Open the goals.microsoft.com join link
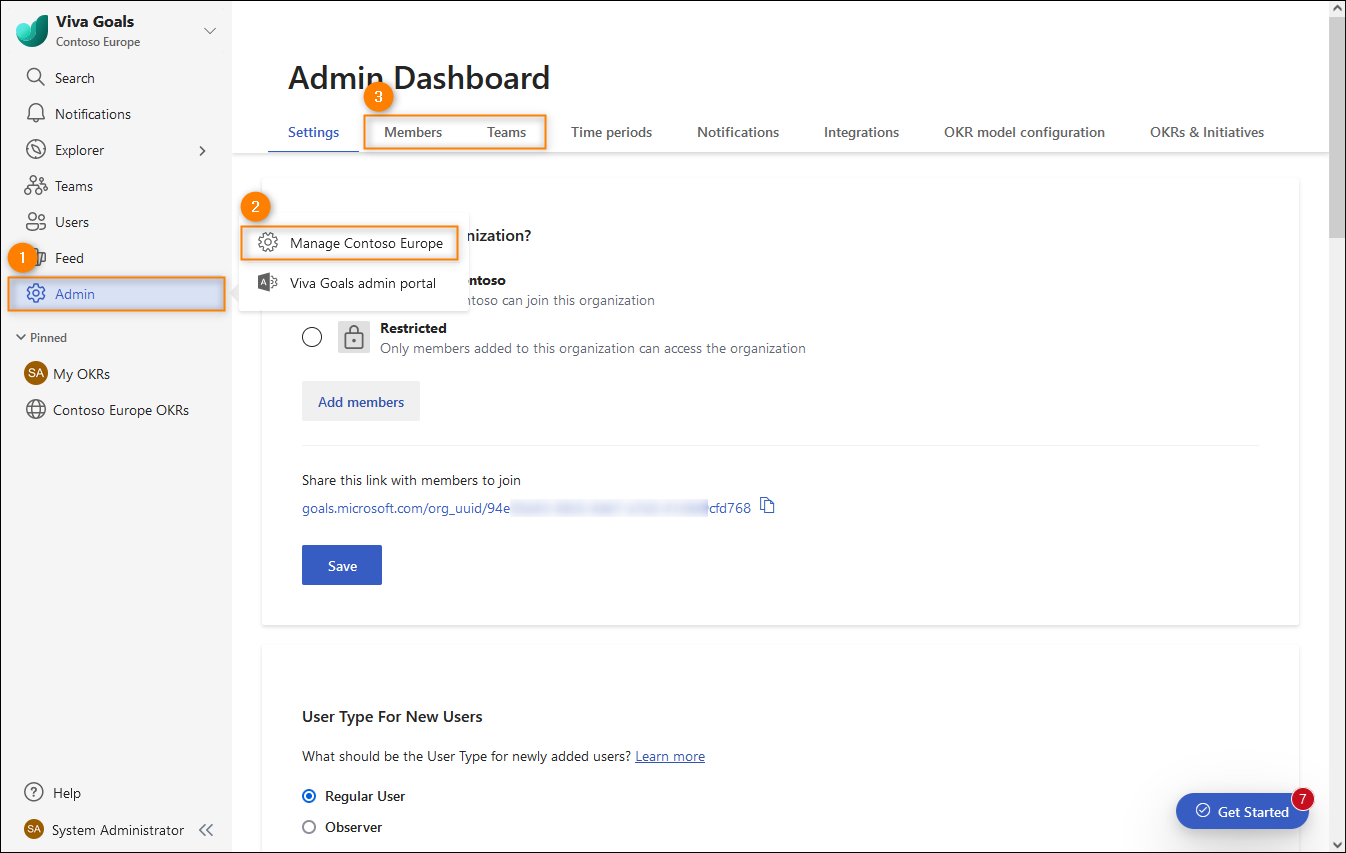The height and width of the screenshot is (853, 1346). [526, 508]
